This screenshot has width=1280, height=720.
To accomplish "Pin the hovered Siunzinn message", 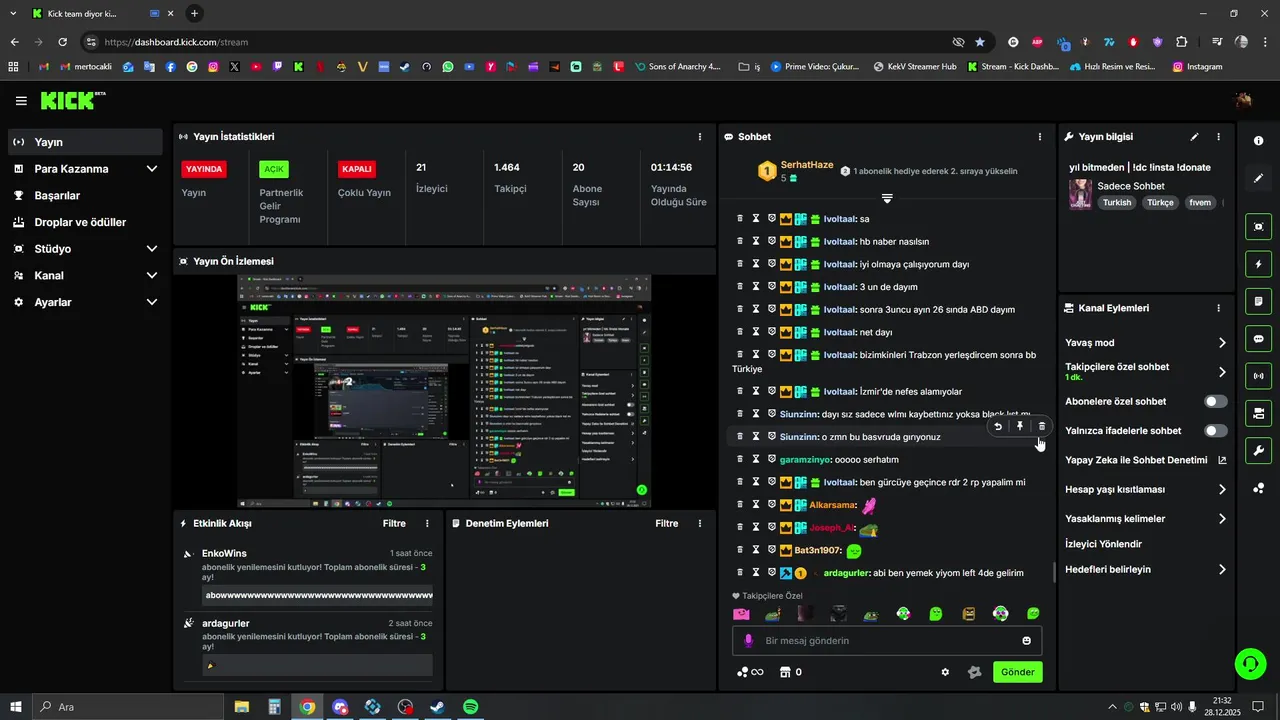I will coord(1020,427).
